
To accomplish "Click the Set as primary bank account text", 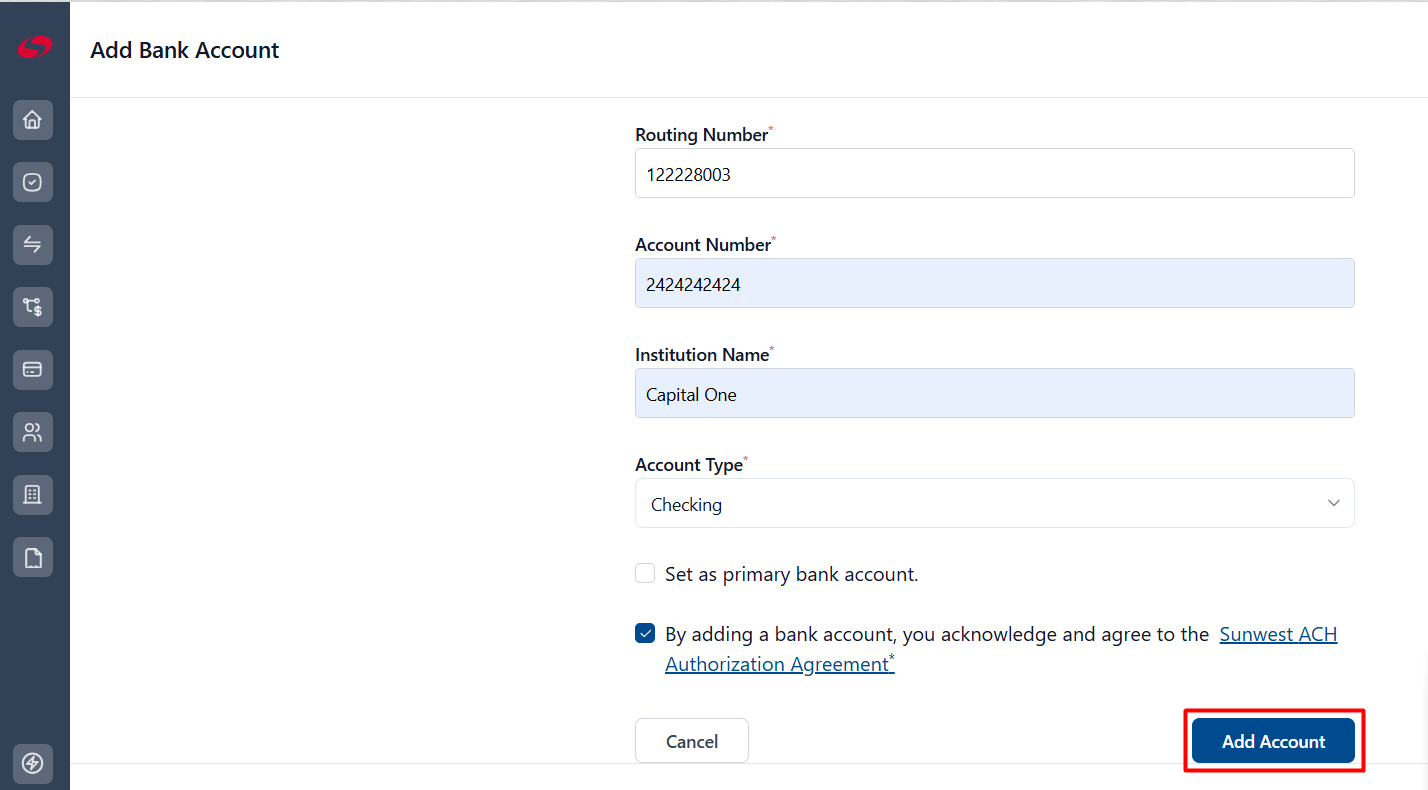I will tap(791, 574).
